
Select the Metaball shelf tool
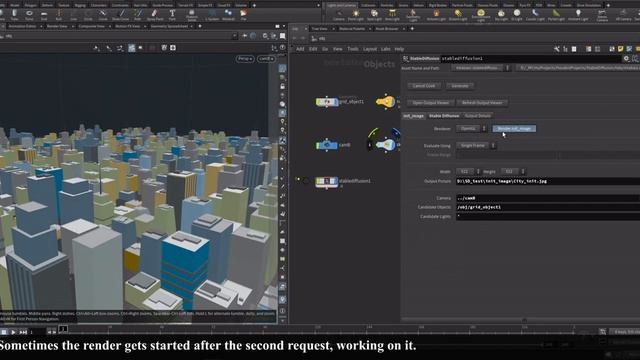point(228,15)
